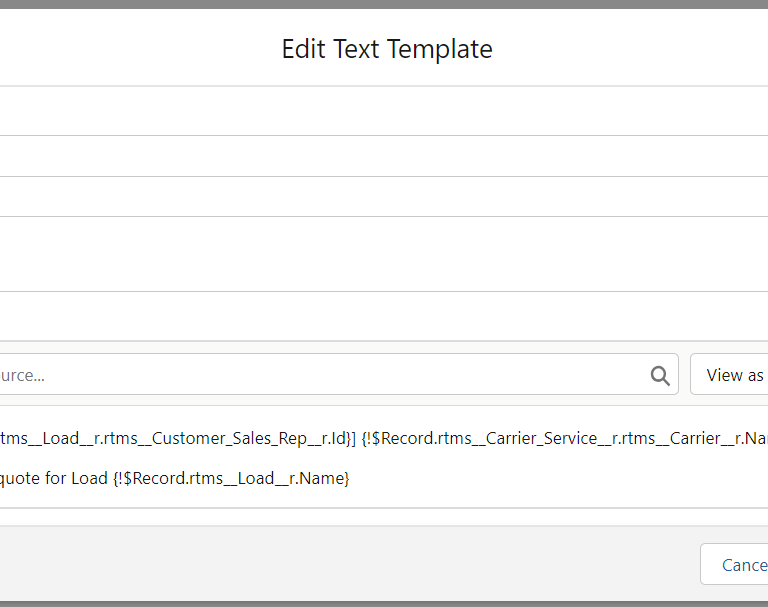768x607 pixels.
Task: Click the "urce..." placeholder text in search box
Action: (22, 375)
